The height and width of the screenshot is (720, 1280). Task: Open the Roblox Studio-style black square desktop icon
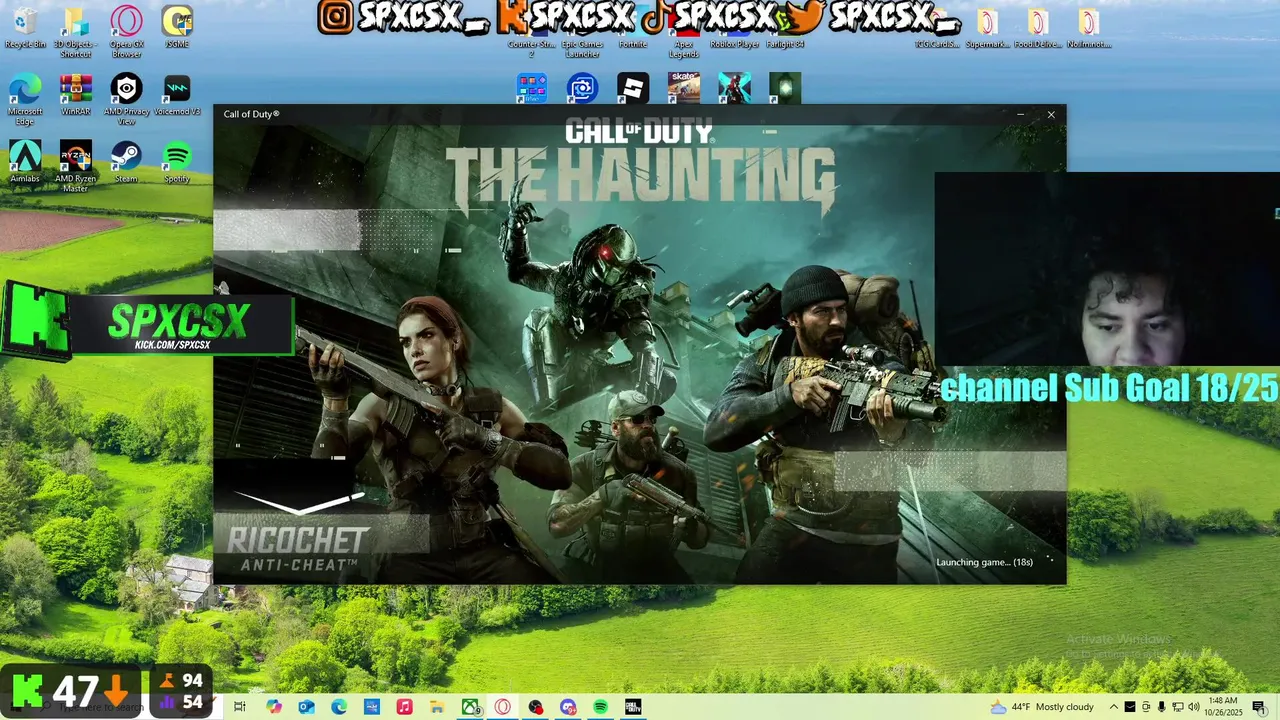(633, 88)
